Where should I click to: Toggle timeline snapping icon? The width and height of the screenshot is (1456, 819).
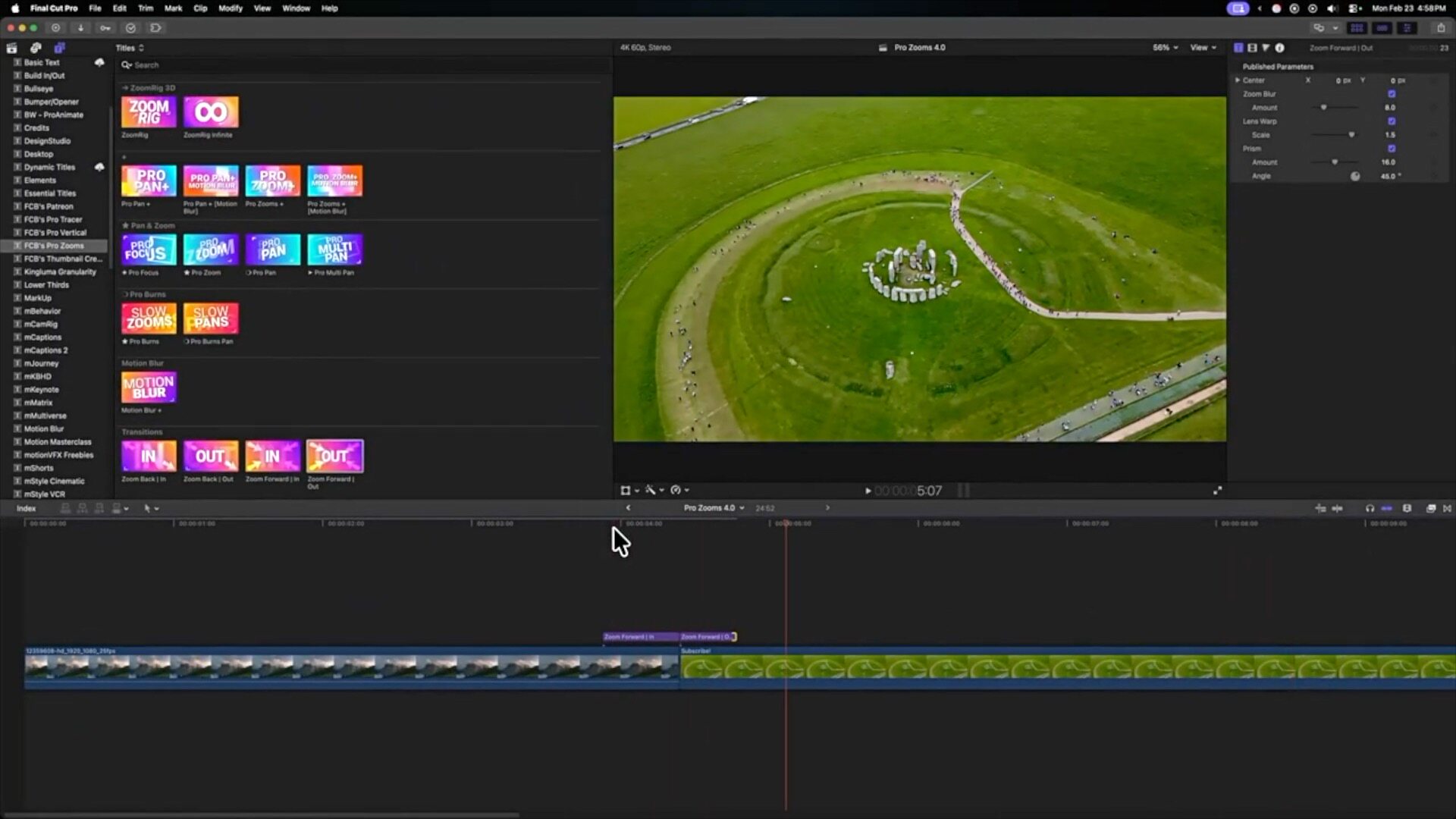coord(1386,508)
